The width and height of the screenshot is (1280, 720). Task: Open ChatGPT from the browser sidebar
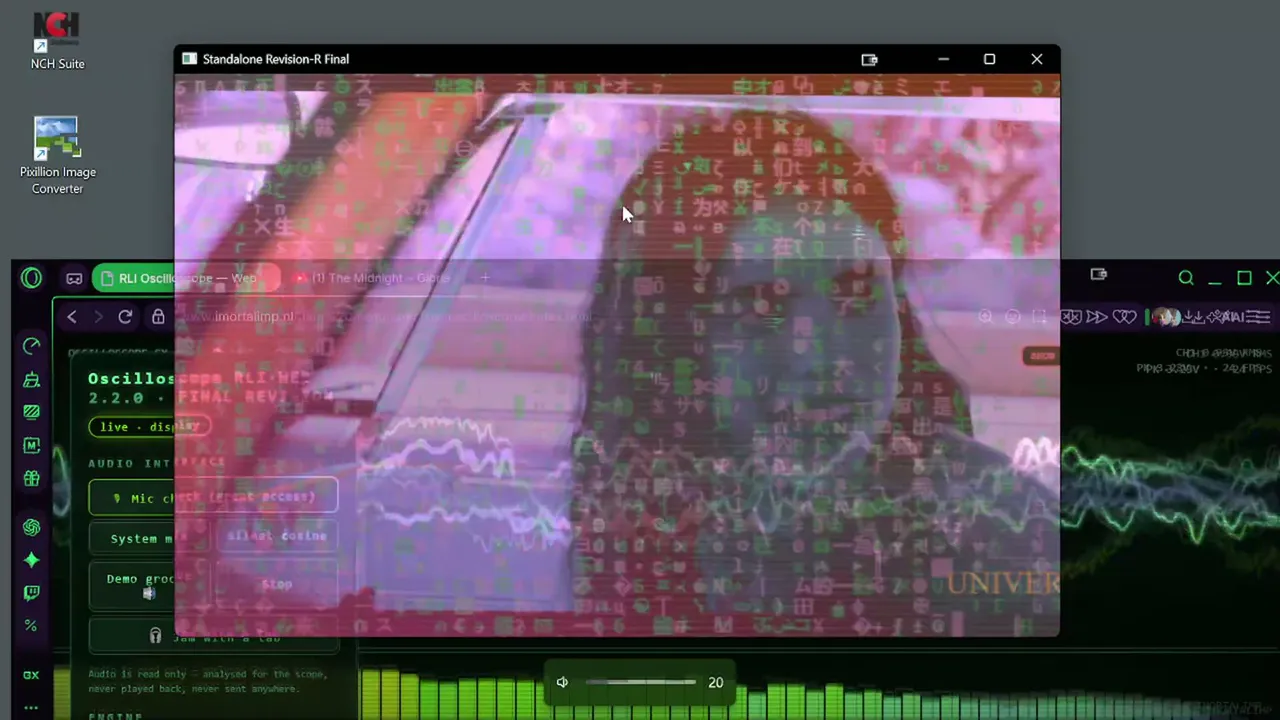point(31,527)
